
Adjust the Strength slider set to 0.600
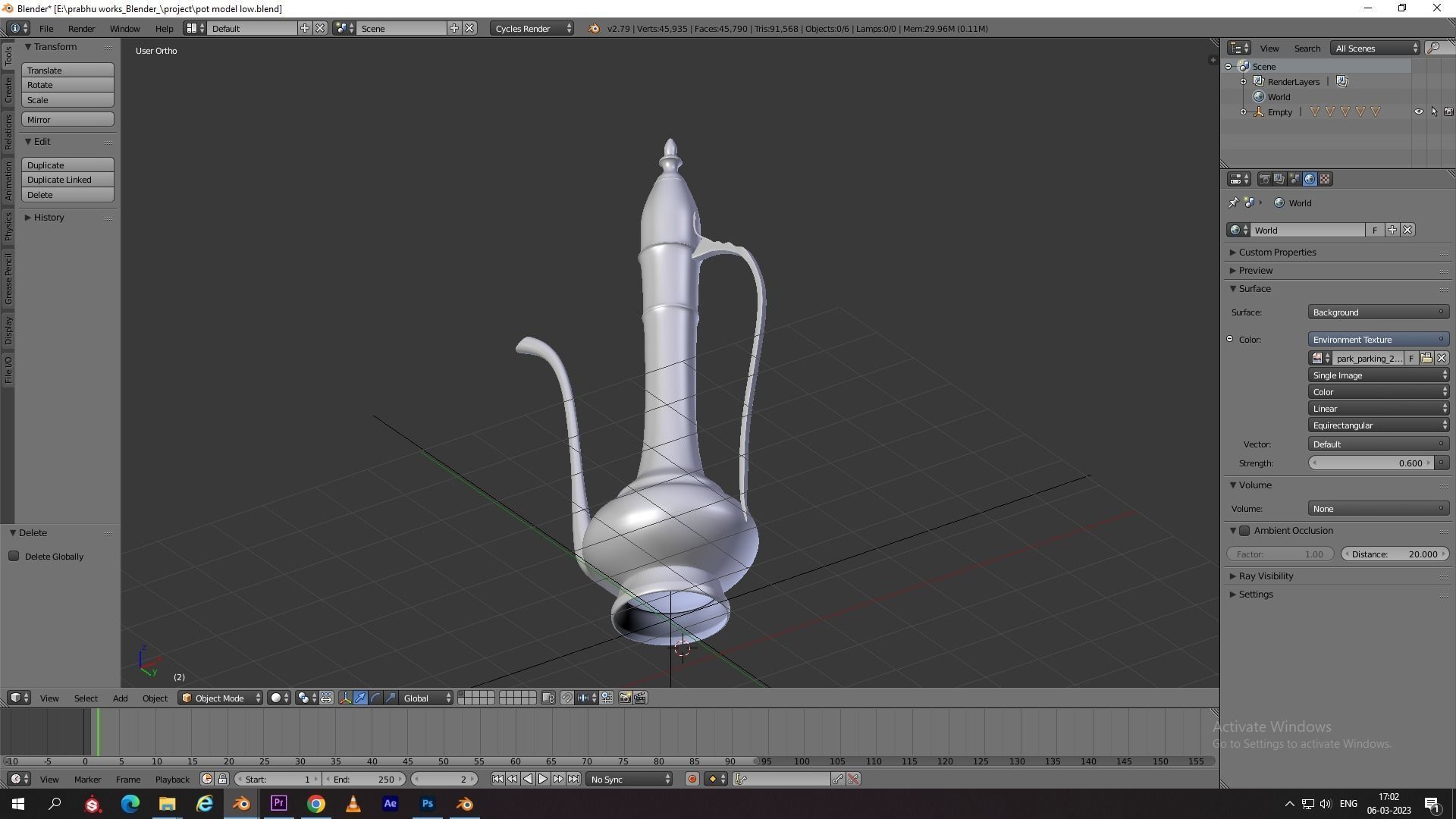1371,463
